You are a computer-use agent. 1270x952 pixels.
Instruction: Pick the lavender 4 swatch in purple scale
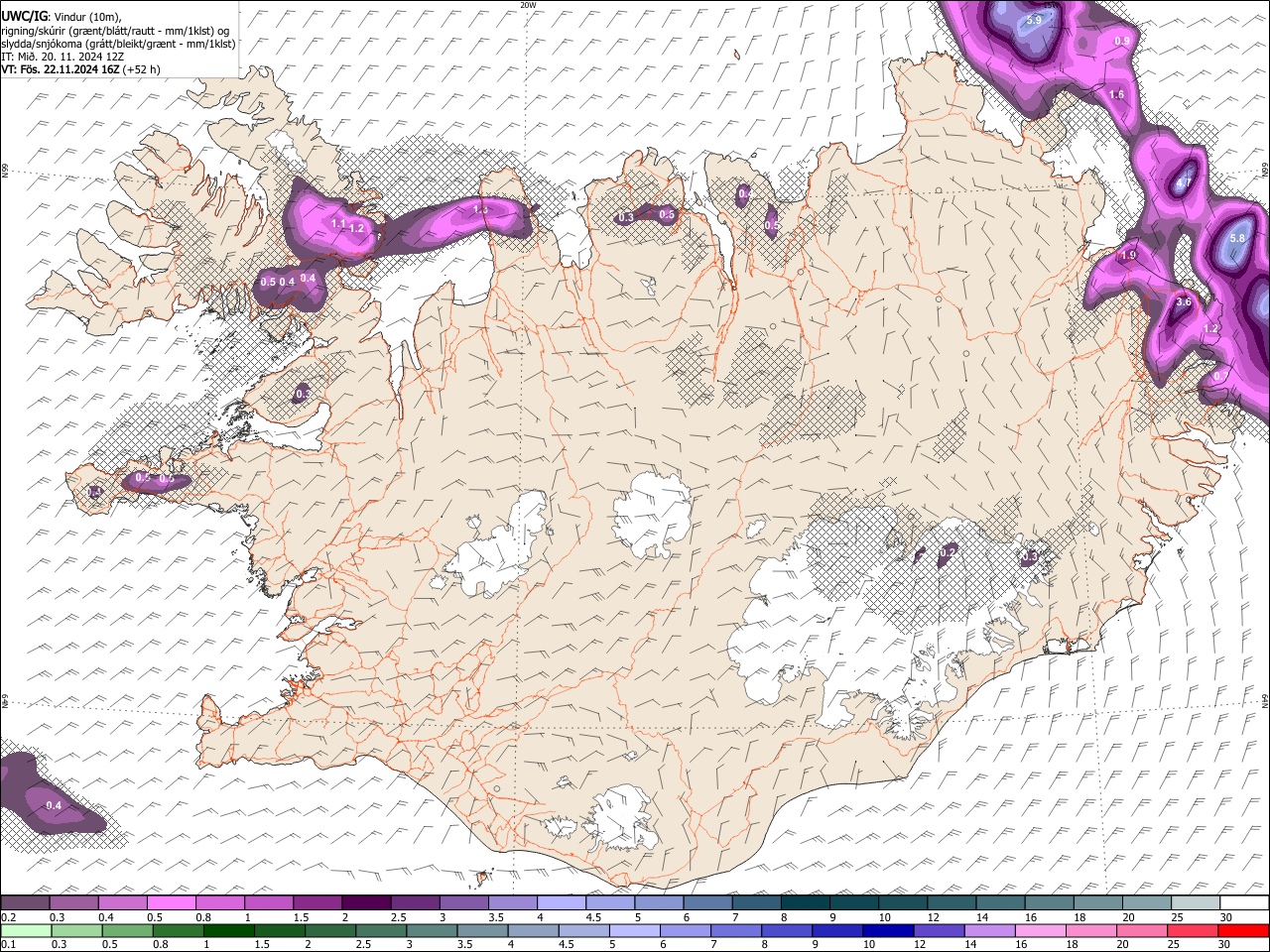pos(562,903)
